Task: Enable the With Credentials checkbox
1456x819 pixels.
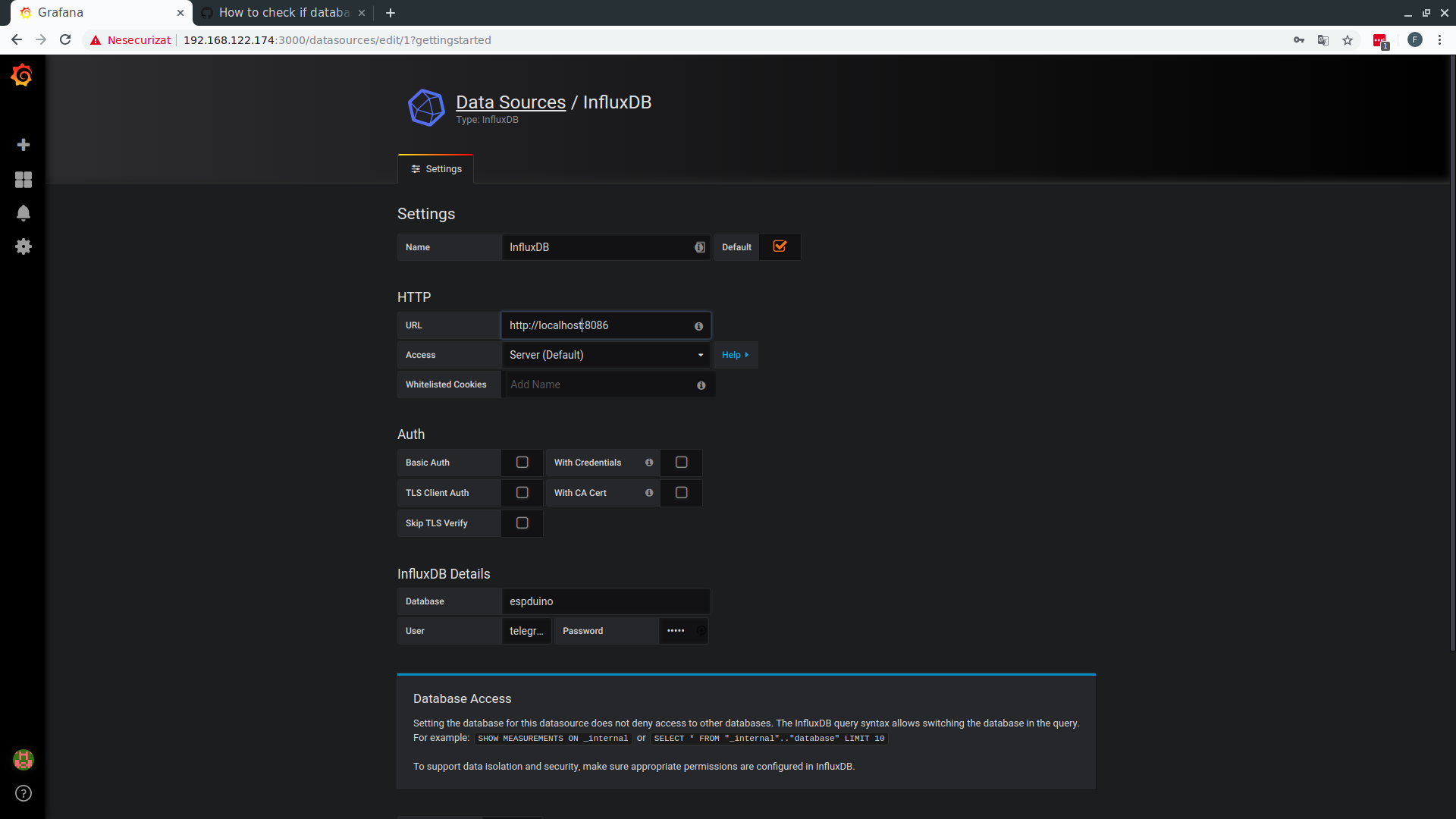Action: pyautogui.click(x=681, y=463)
